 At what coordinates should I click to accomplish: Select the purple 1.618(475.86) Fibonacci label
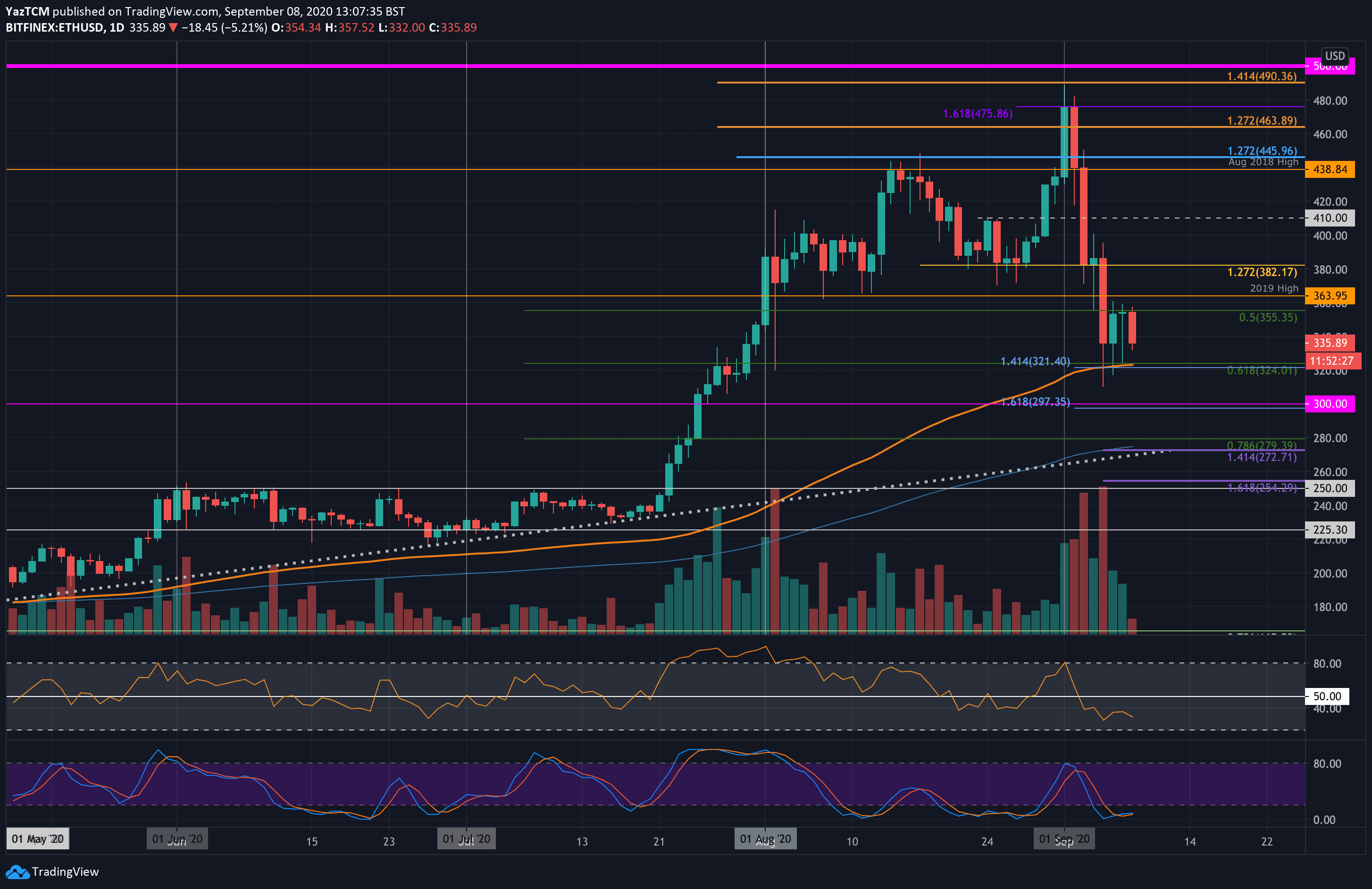(x=977, y=114)
